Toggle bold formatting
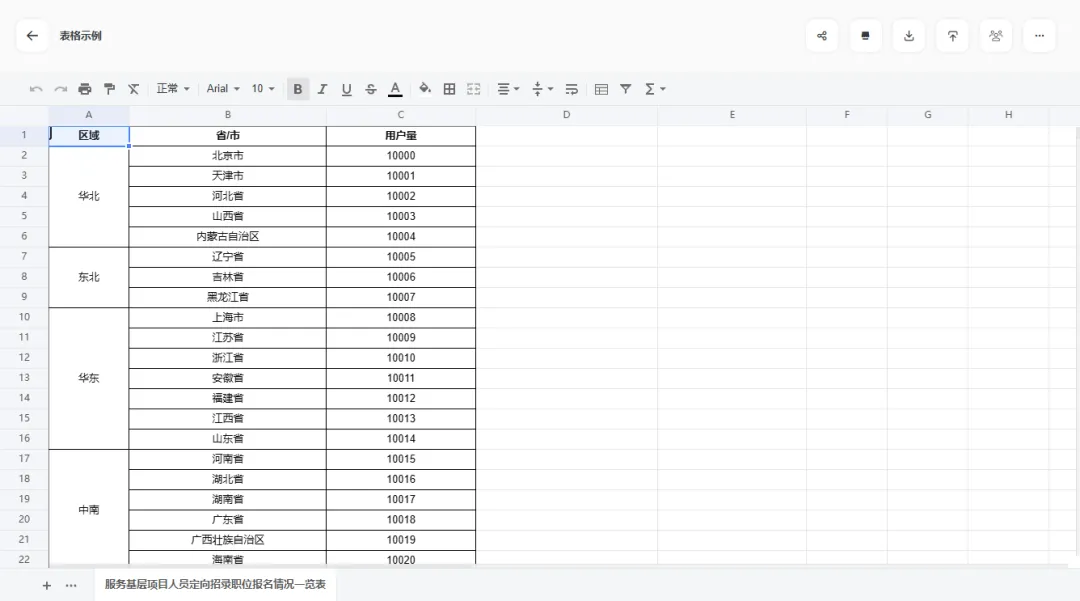 (x=298, y=89)
